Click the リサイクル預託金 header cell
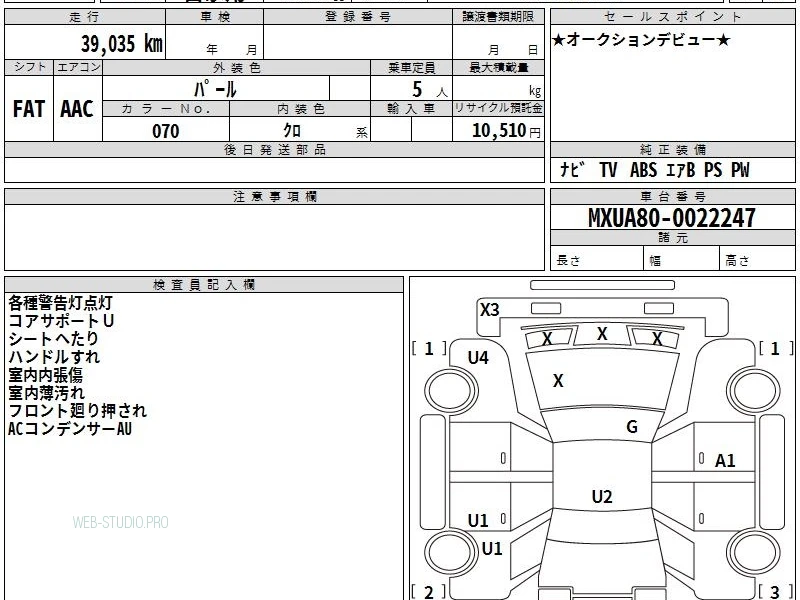 [498, 108]
